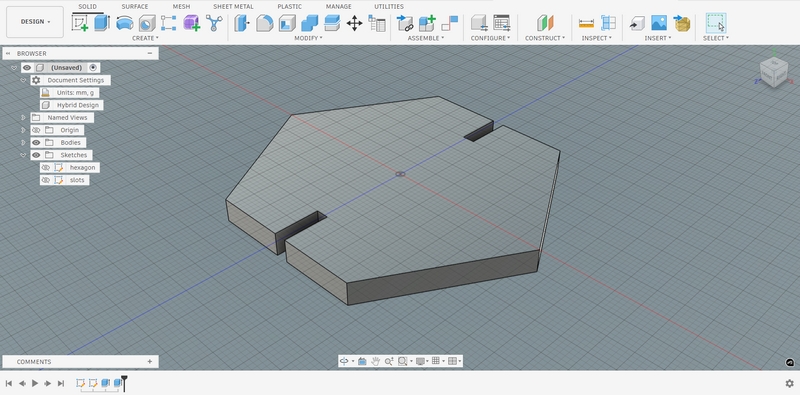This screenshot has height=395, width=800.
Task: Show the Origin folder
Action: [36, 130]
